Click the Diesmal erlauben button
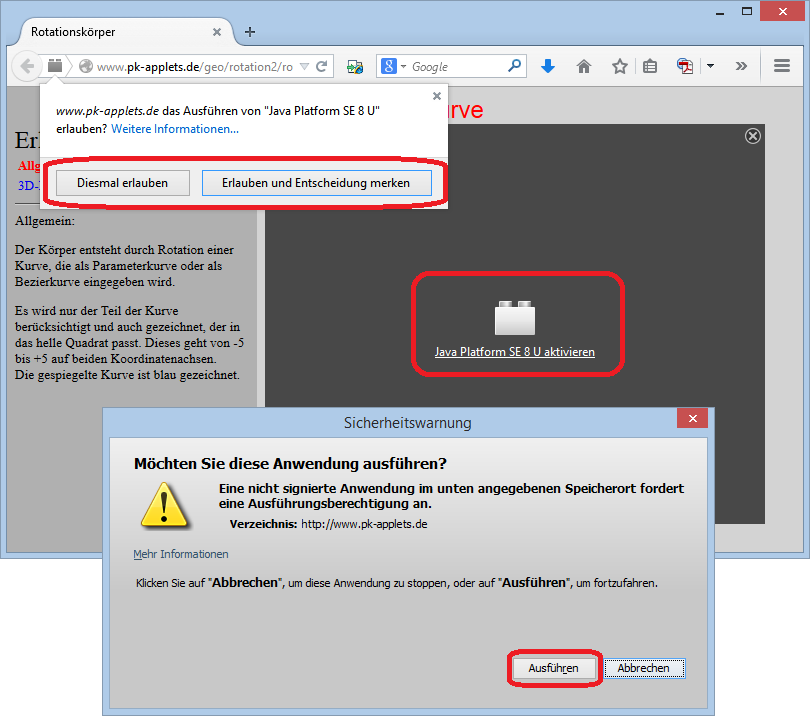810x716 pixels. pyautogui.click(x=122, y=183)
